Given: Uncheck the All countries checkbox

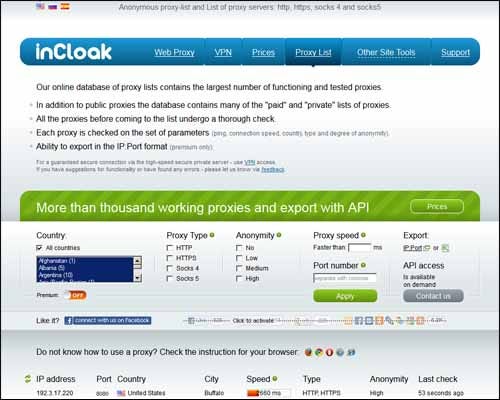Looking at the screenshot, I should (x=39, y=248).
